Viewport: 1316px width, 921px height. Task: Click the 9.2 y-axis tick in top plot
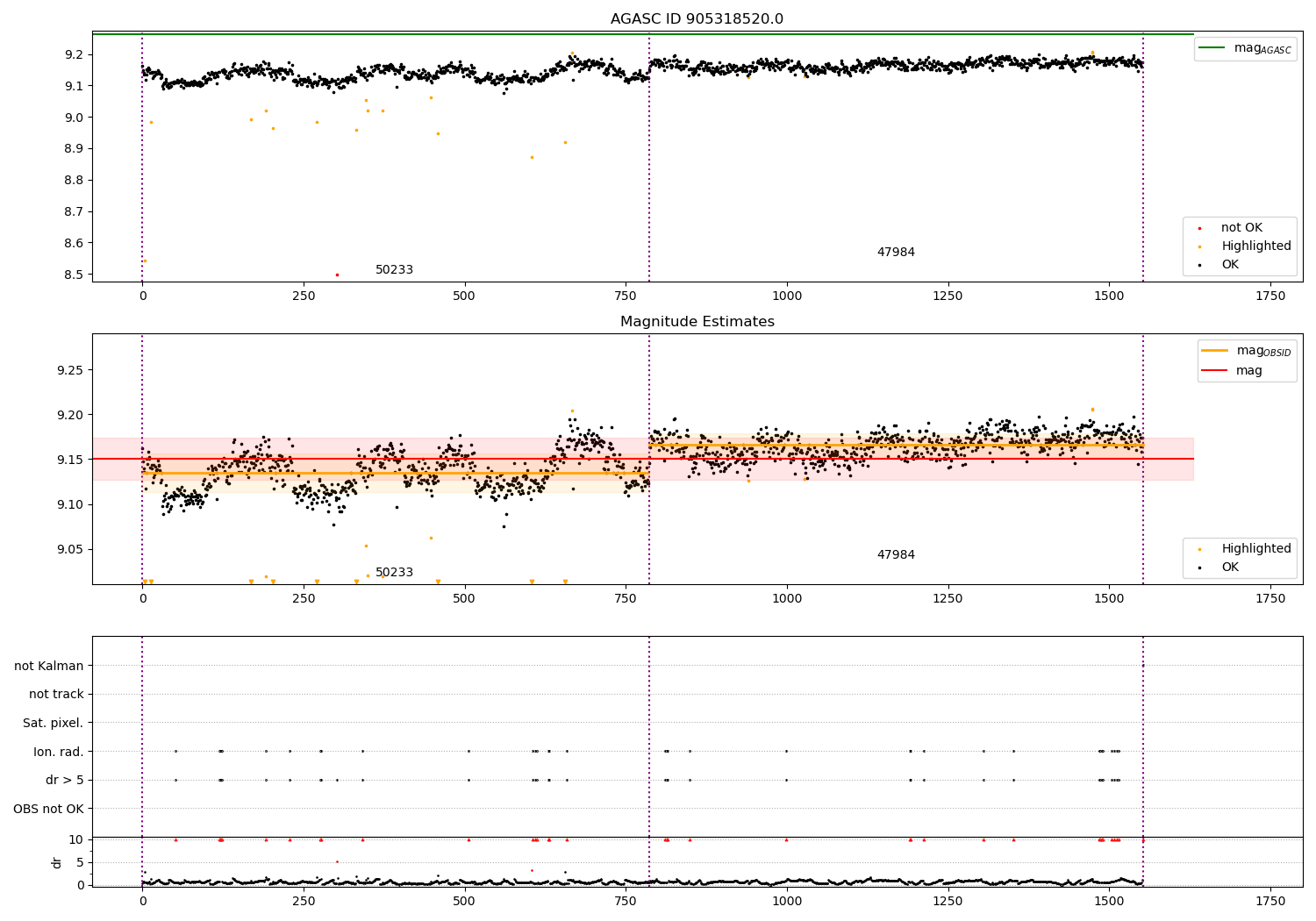point(74,54)
